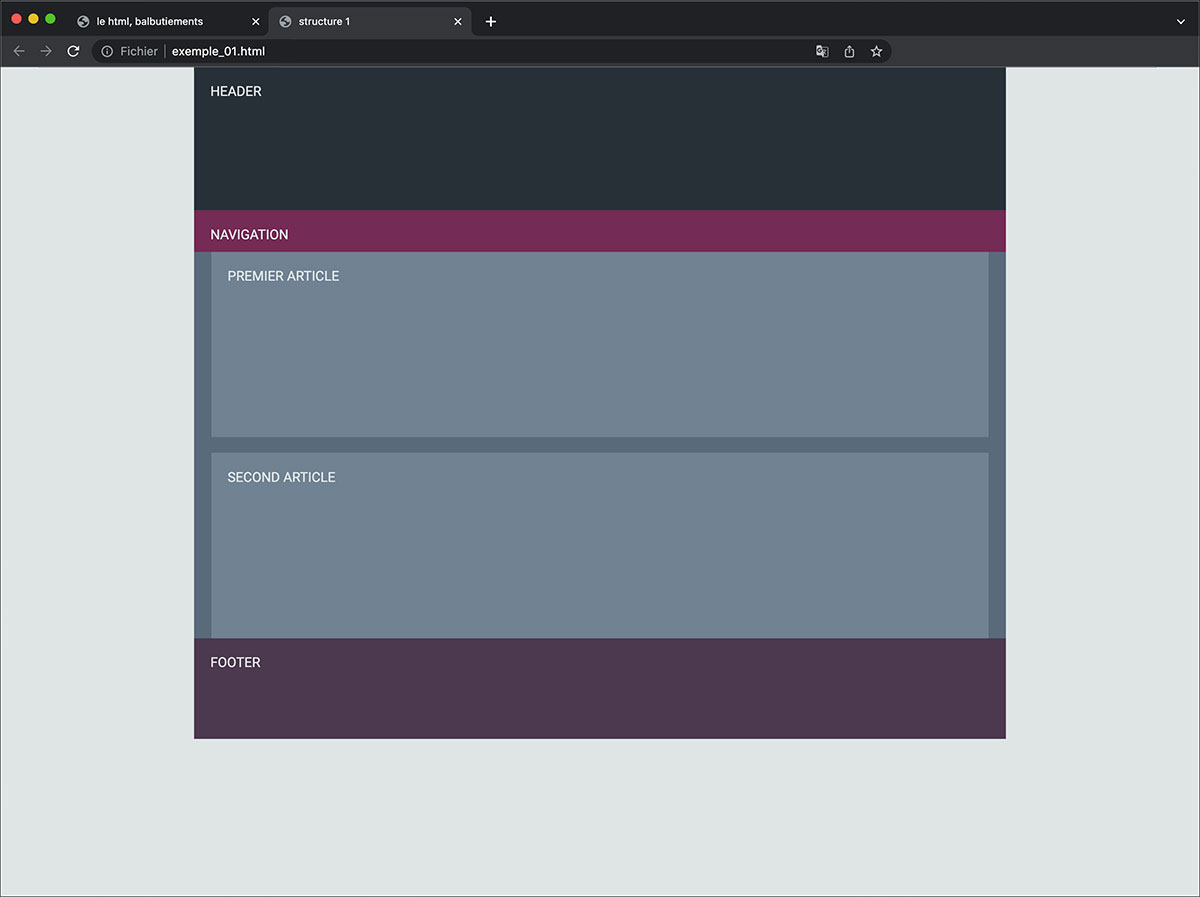Switch to 'le html, balbutiements' tab
This screenshot has width=1200, height=897.
[x=150, y=21]
